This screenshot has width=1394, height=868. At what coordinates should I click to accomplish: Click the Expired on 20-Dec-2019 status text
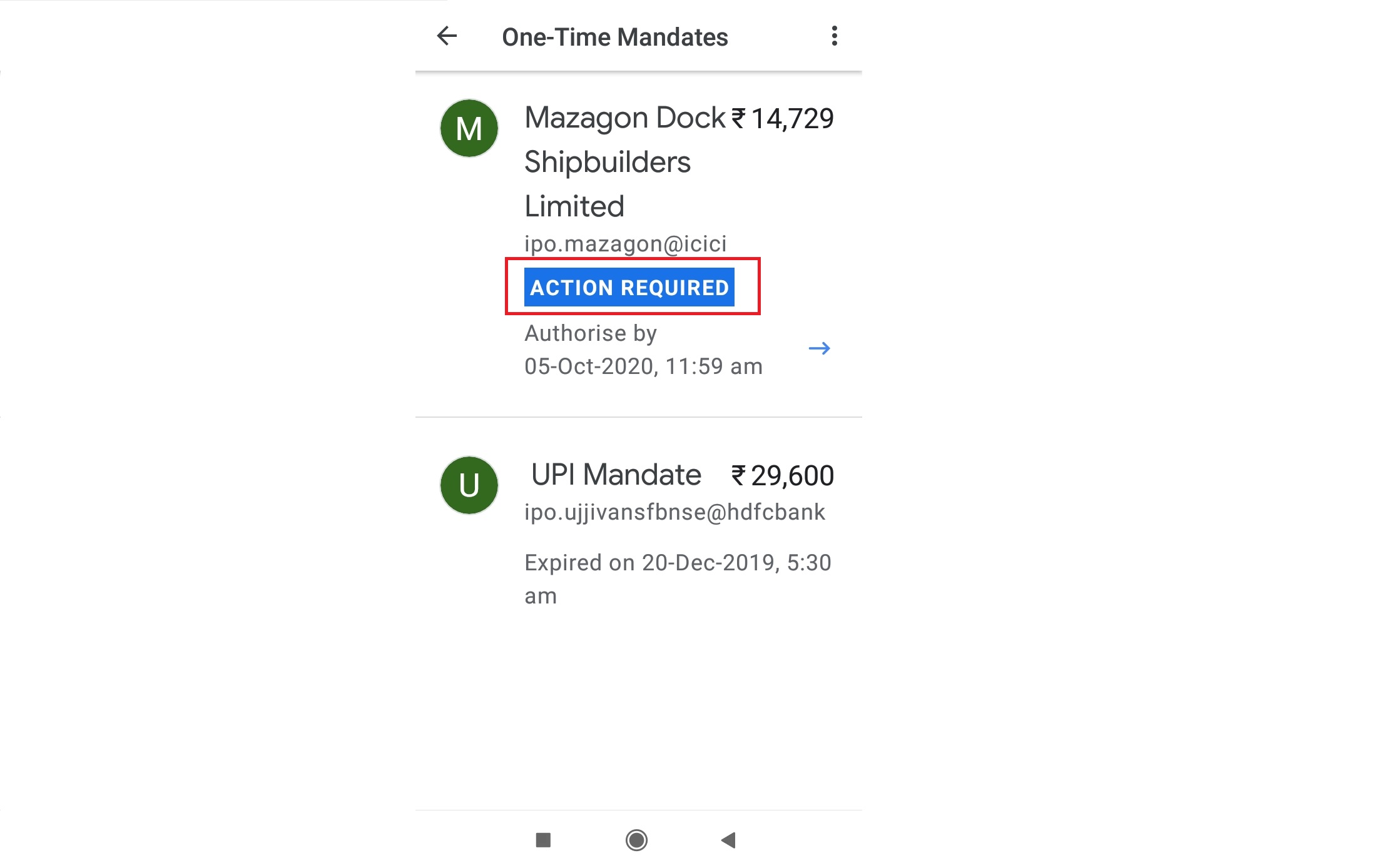[x=678, y=563]
